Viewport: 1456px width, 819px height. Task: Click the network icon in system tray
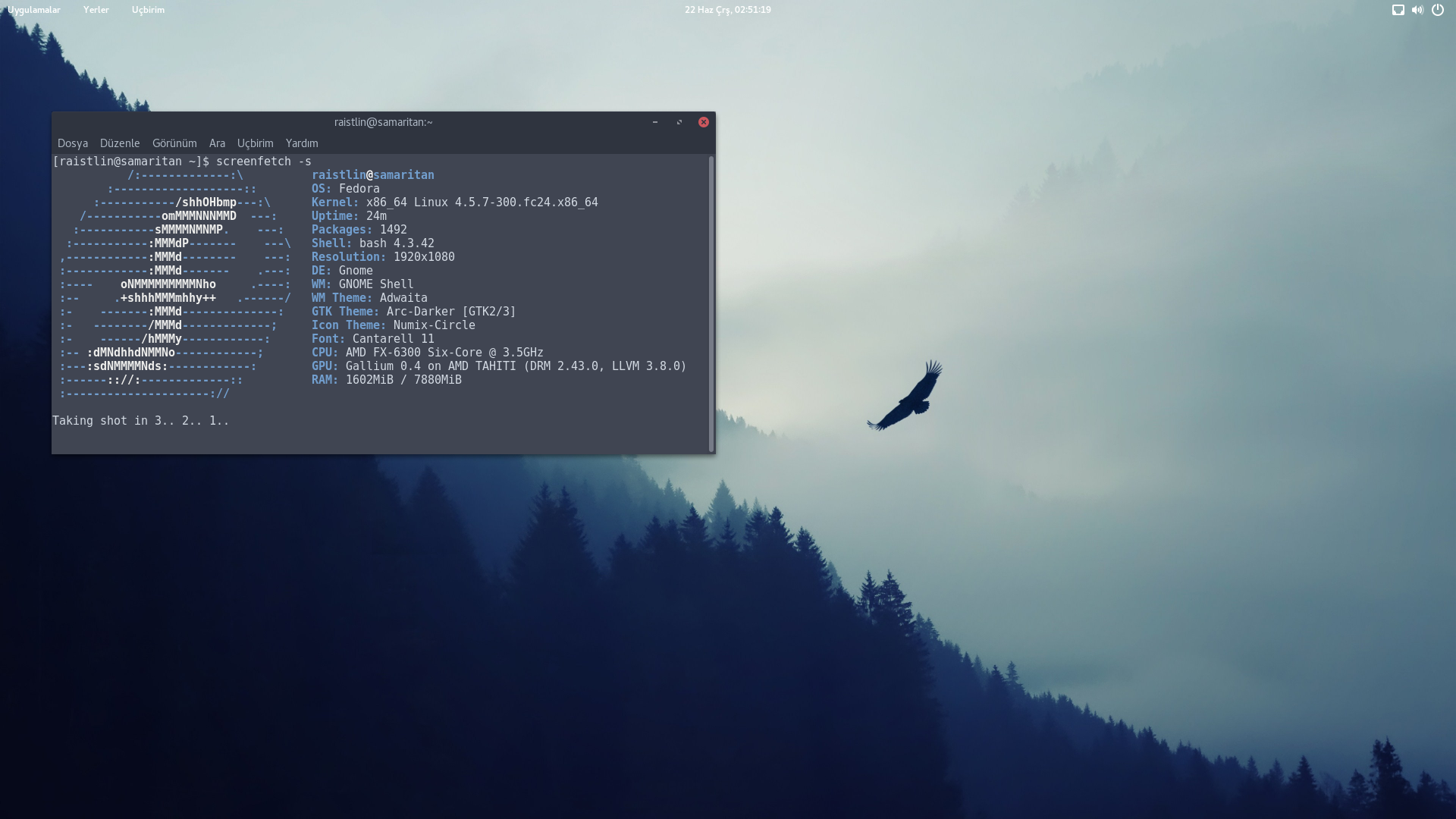pos(1398,10)
